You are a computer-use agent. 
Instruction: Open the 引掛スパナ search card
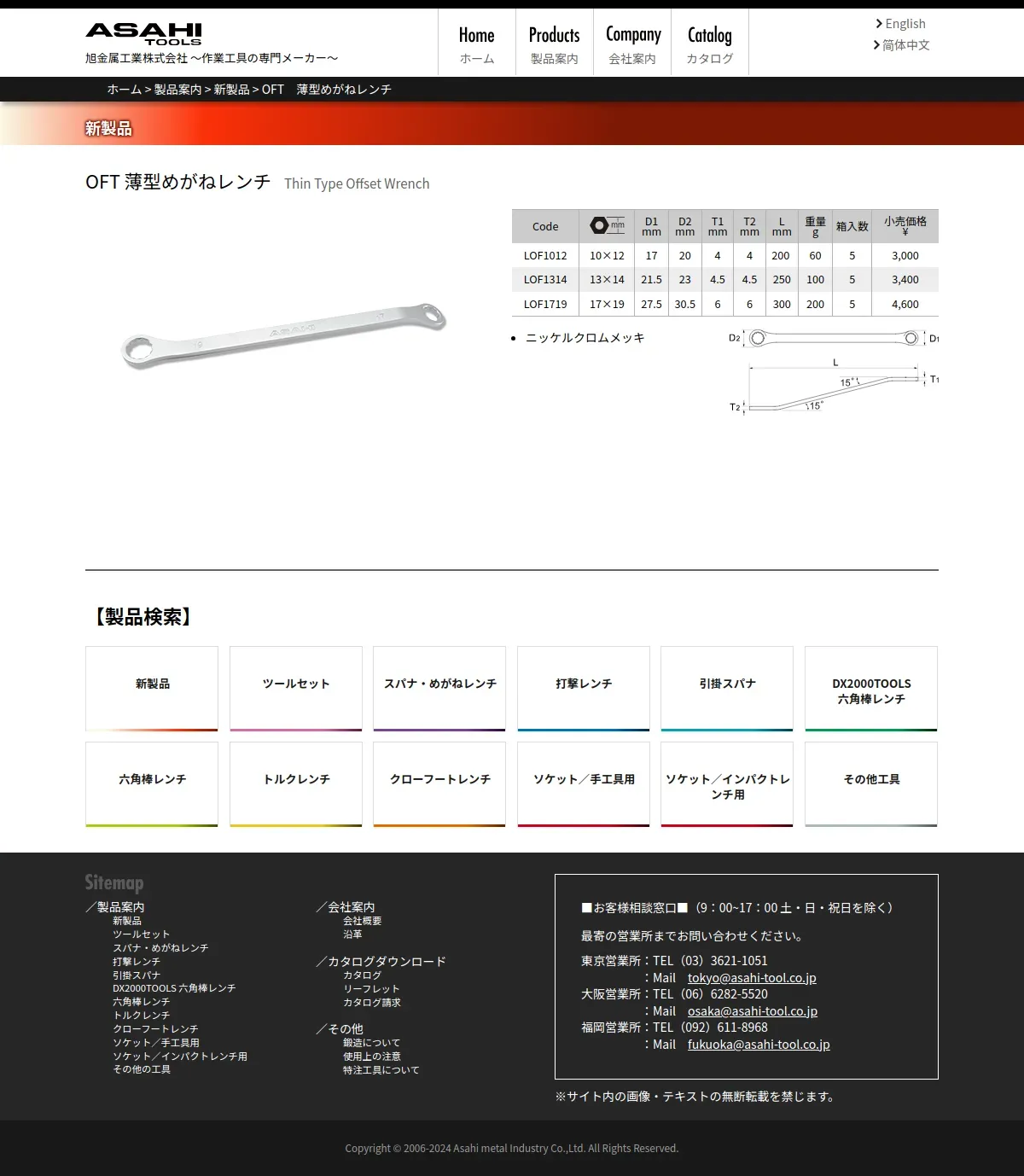(x=727, y=689)
